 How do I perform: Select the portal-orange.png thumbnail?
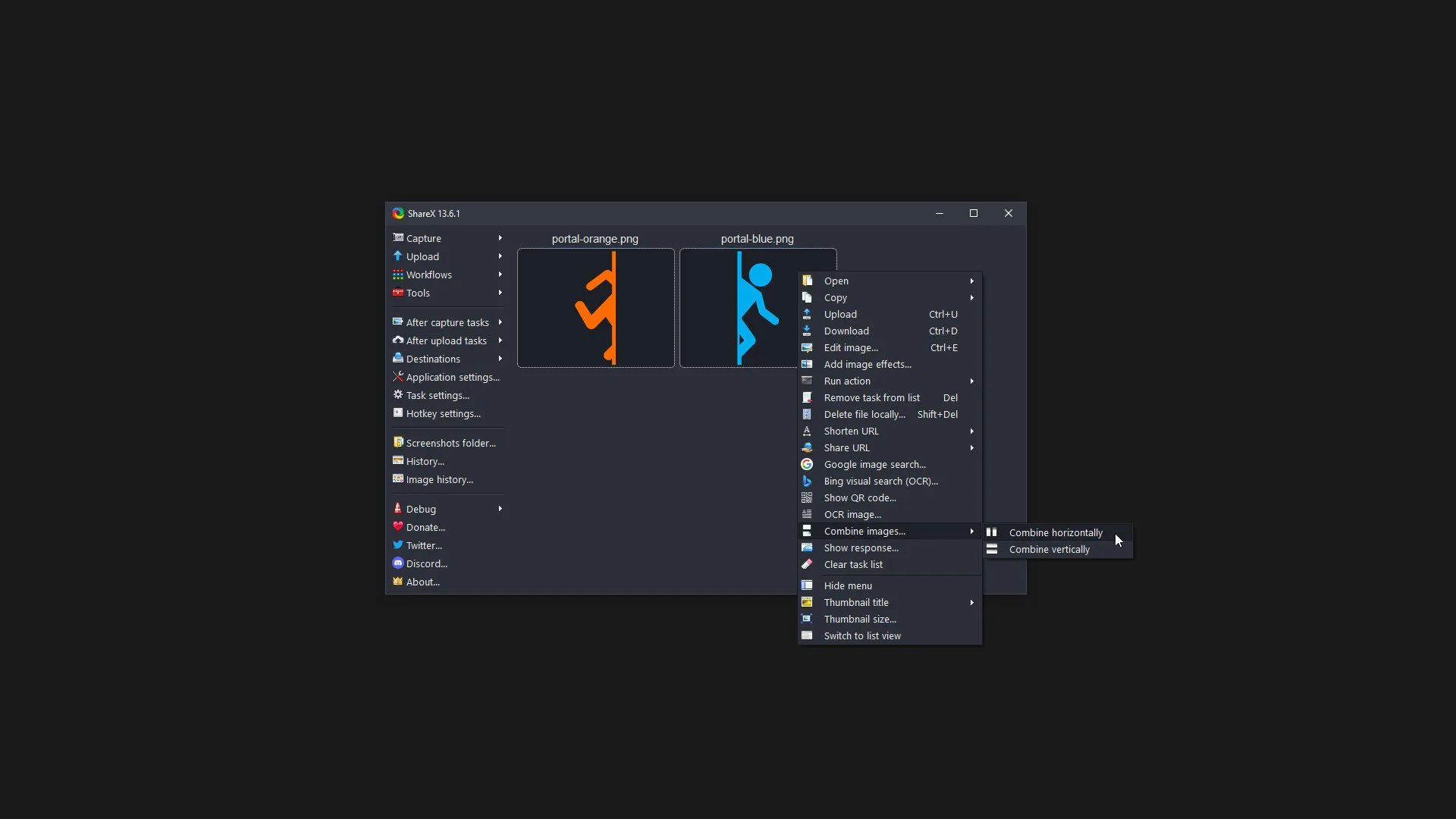point(596,308)
